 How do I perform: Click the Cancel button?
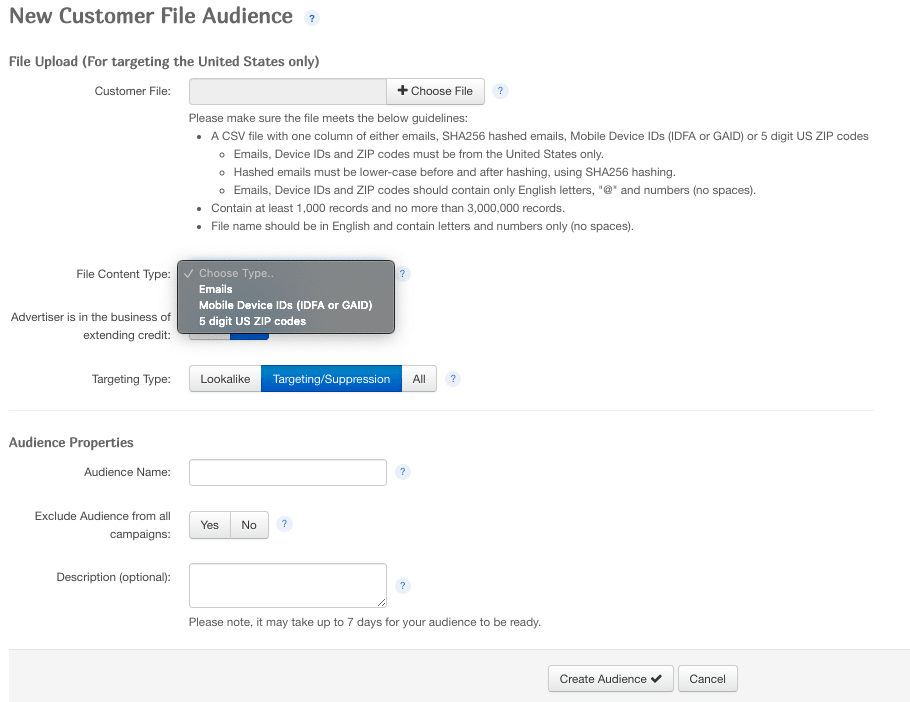click(707, 679)
